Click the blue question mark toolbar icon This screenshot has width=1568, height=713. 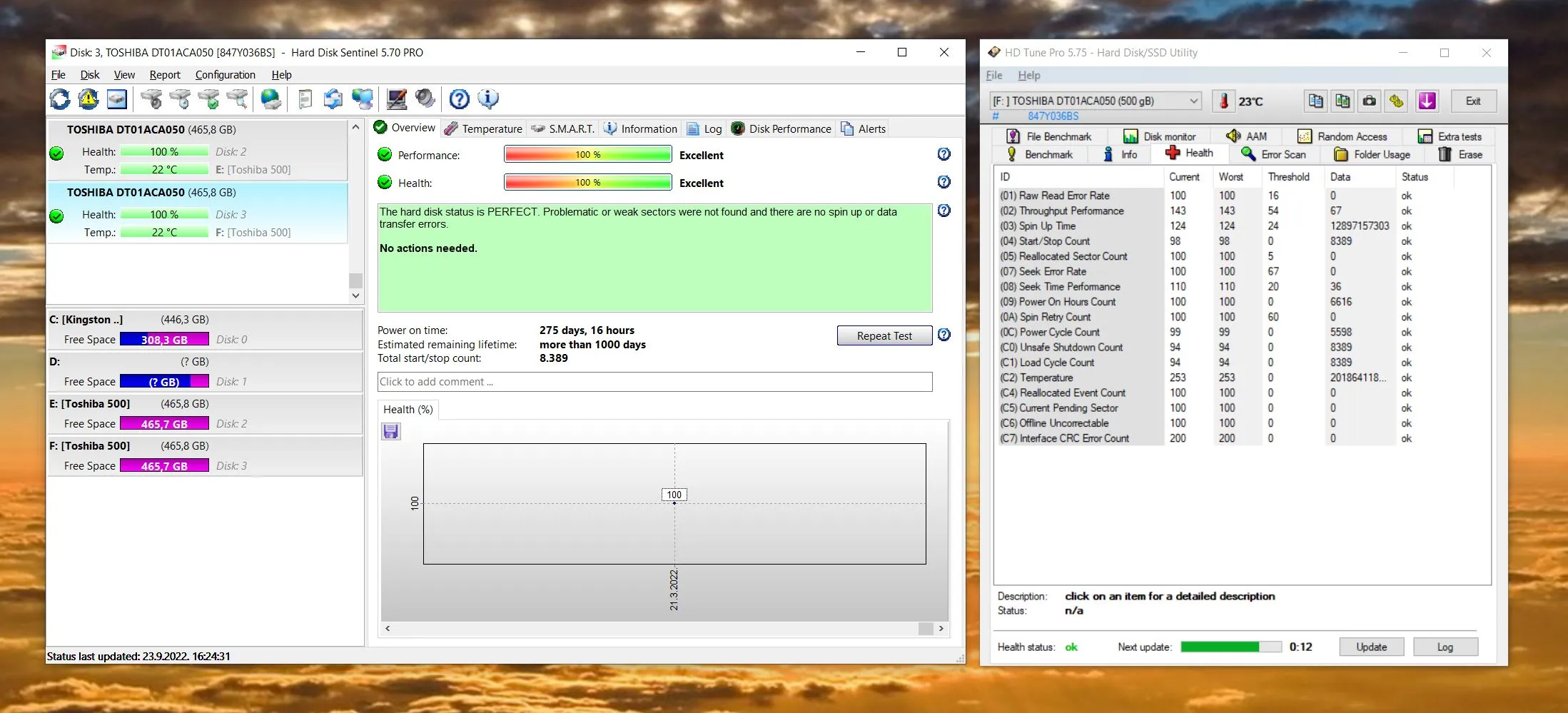[459, 99]
